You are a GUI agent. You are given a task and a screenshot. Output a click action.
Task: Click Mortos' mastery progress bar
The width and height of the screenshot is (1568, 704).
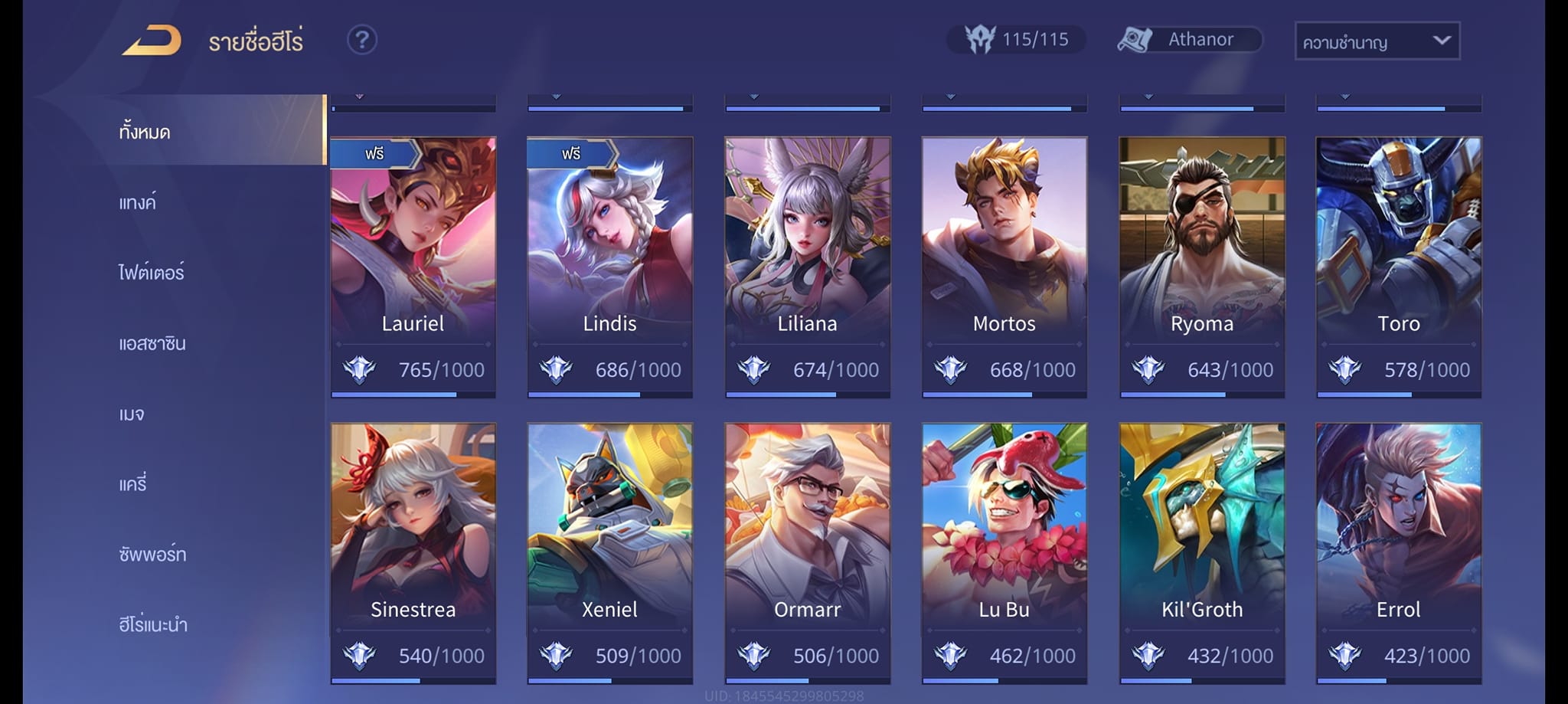(x=1004, y=395)
